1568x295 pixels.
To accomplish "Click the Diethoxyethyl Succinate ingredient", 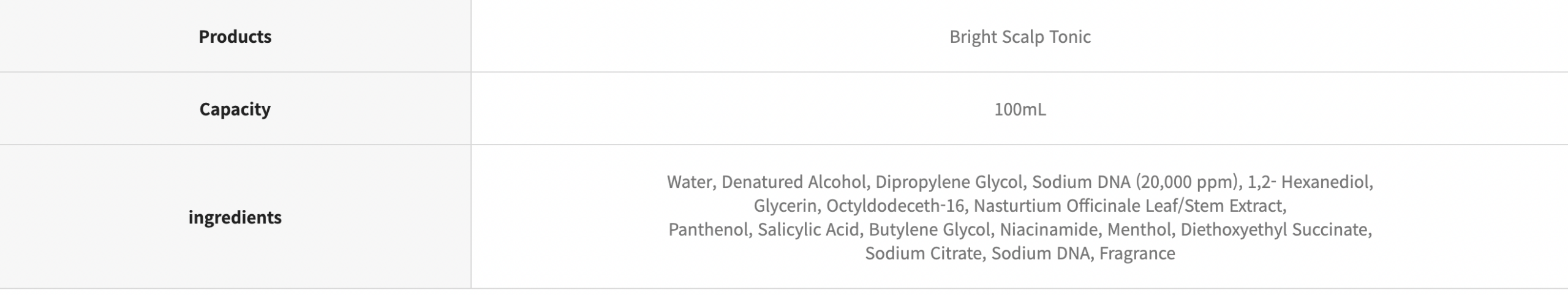I will pos(1275,230).
